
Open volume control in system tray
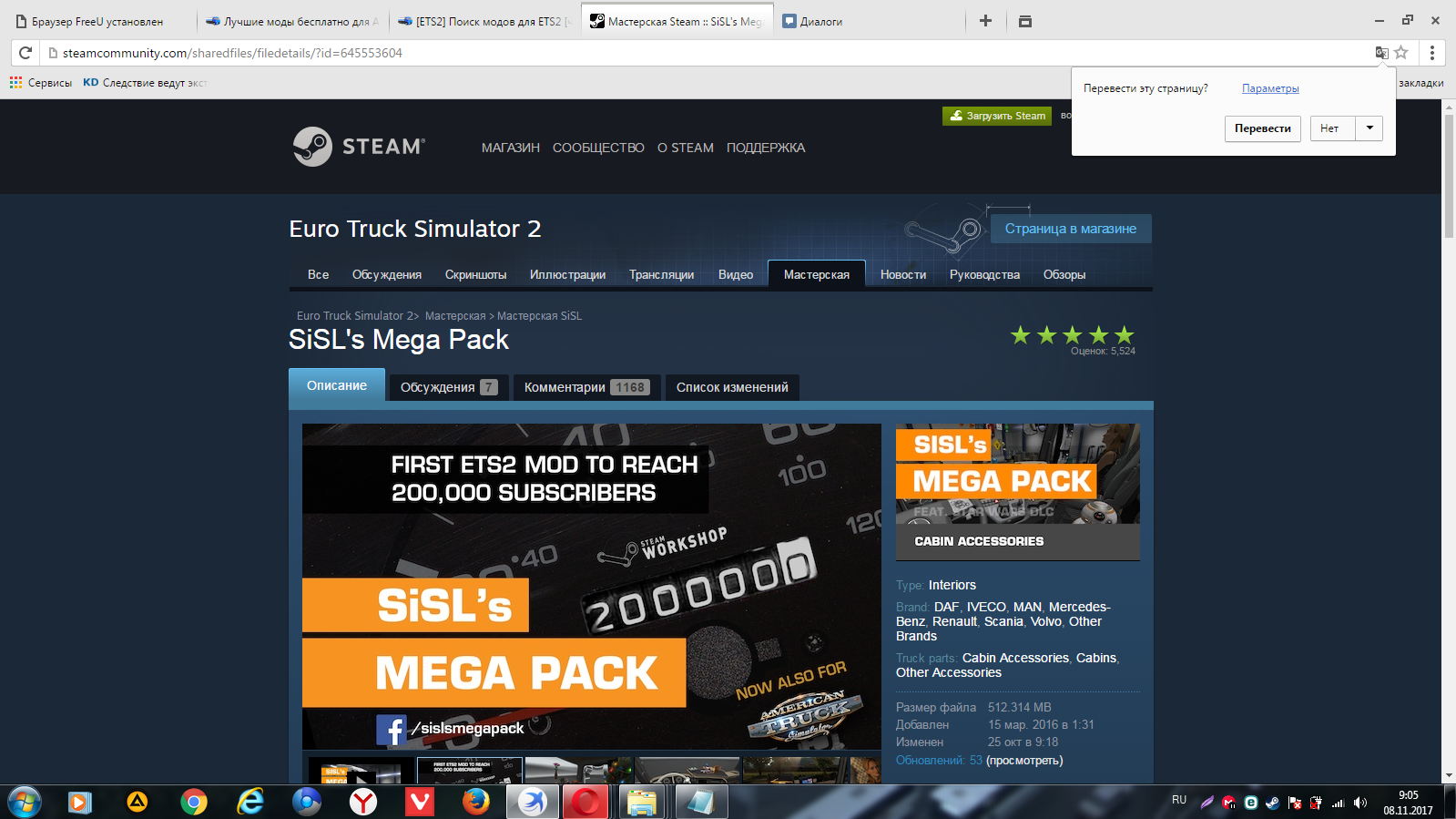click(1360, 803)
